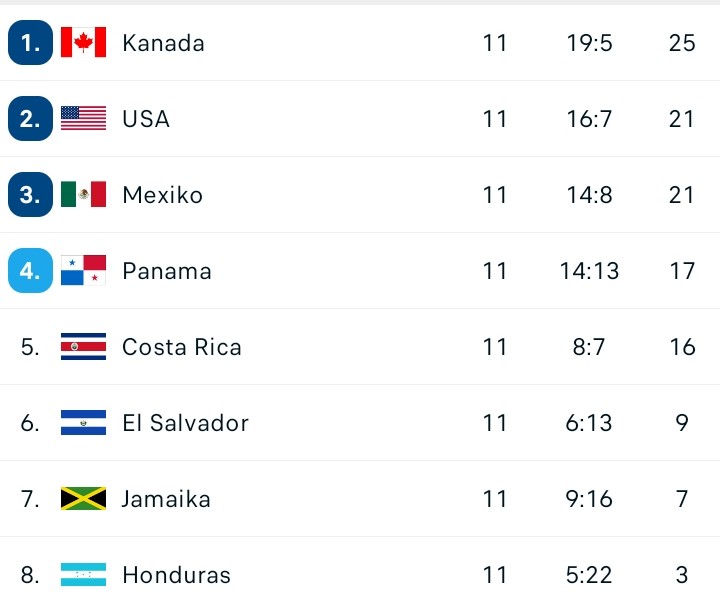This screenshot has width=720, height=596.
Task: Click the Honduras flag icon
Action: point(83,574)
